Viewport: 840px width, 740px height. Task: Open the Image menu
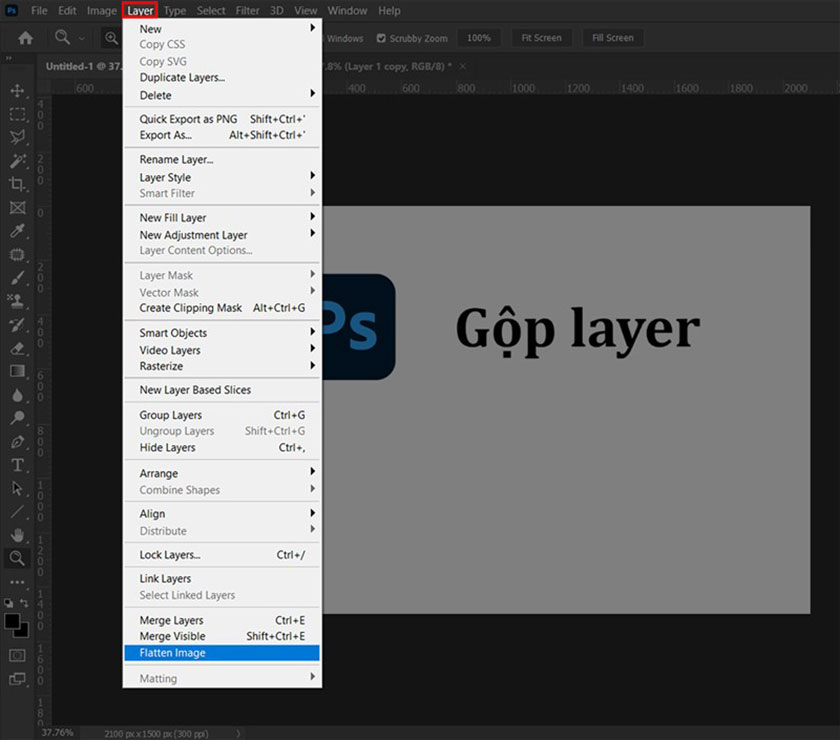[x=101, y=11]
